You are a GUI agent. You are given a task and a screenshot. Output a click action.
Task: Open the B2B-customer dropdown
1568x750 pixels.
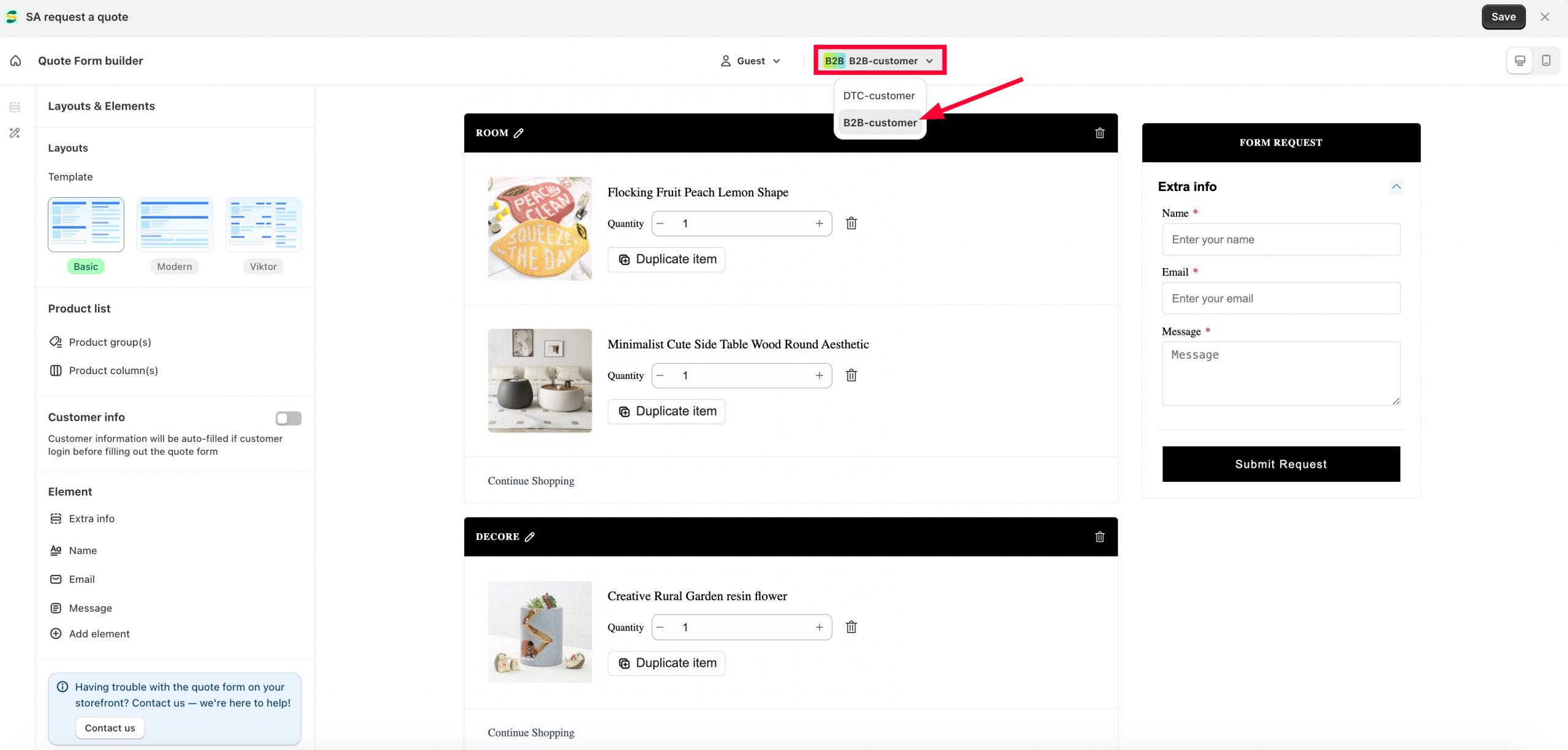point(880,61)
